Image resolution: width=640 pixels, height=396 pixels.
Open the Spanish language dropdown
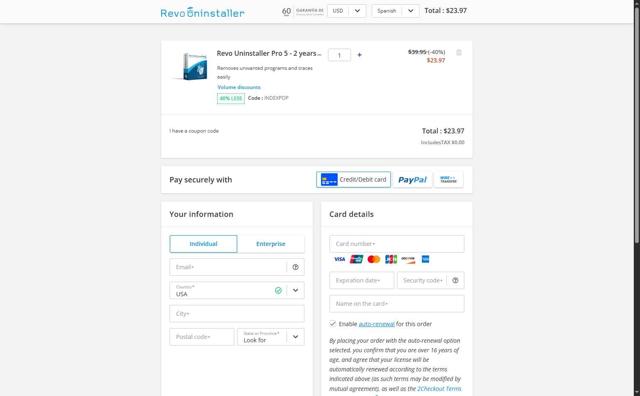click(395, 11)
